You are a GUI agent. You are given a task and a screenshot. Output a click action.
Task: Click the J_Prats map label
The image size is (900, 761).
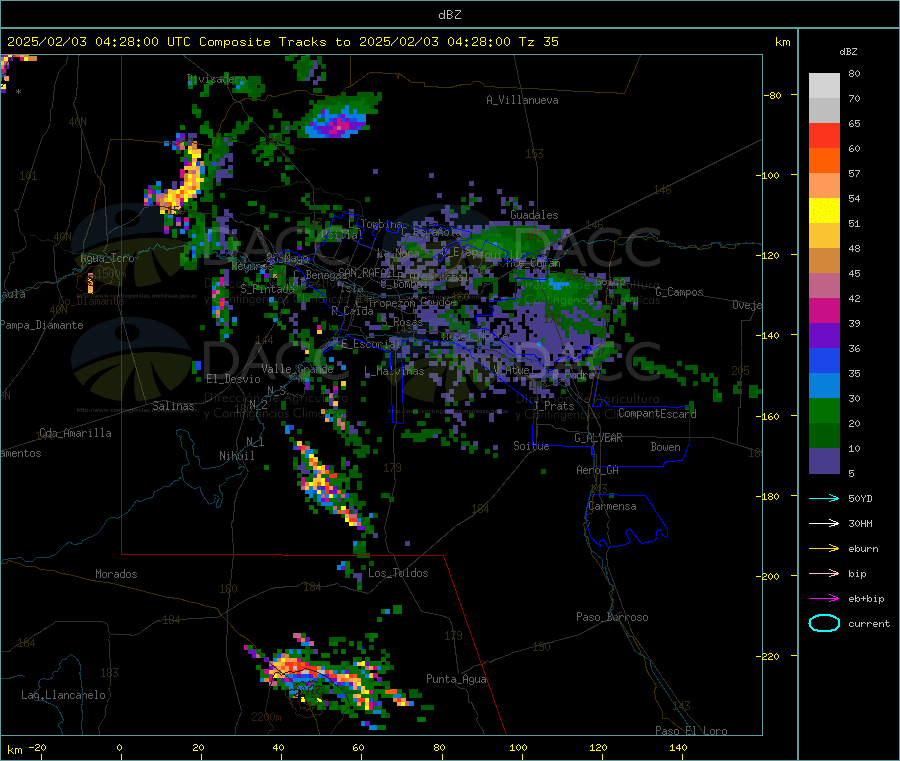coord(554,406)
